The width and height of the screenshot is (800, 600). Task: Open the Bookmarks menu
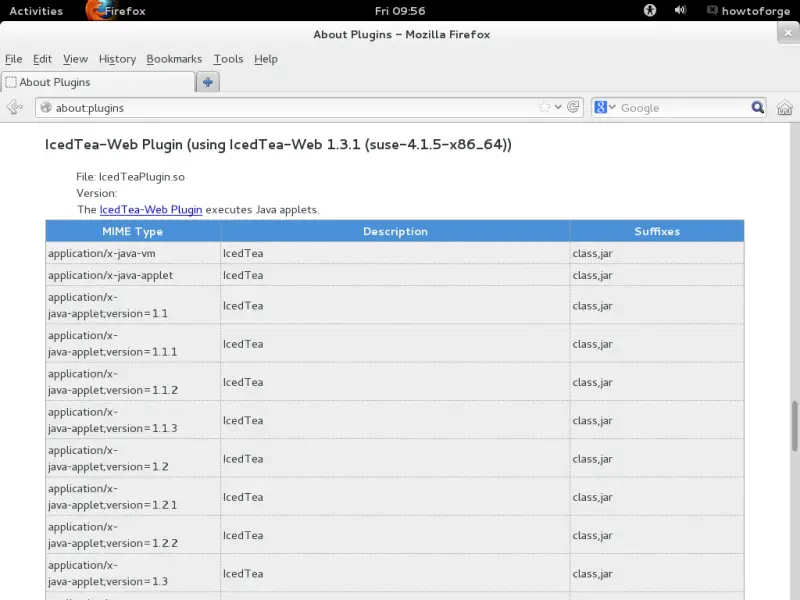(x=174, y=59)
